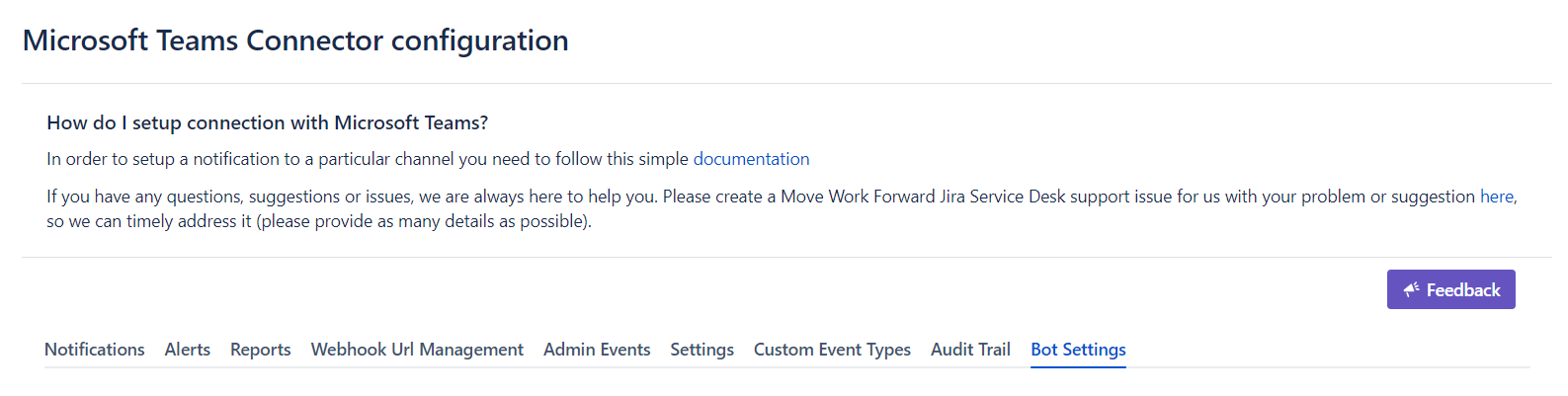View the Audit Trail tab
This screenshot has width=1568, height=396.
pos(970,350)
